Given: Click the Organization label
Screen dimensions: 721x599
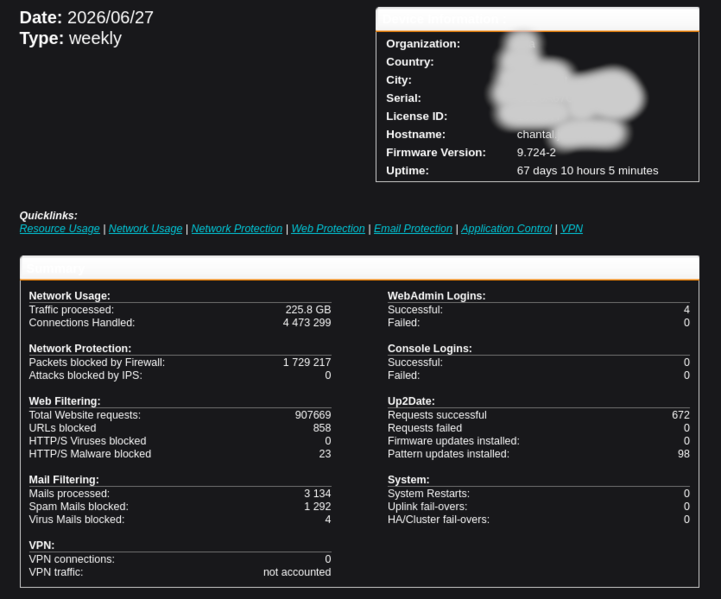Looking at the screenshot, I should [x=423, y=44].
